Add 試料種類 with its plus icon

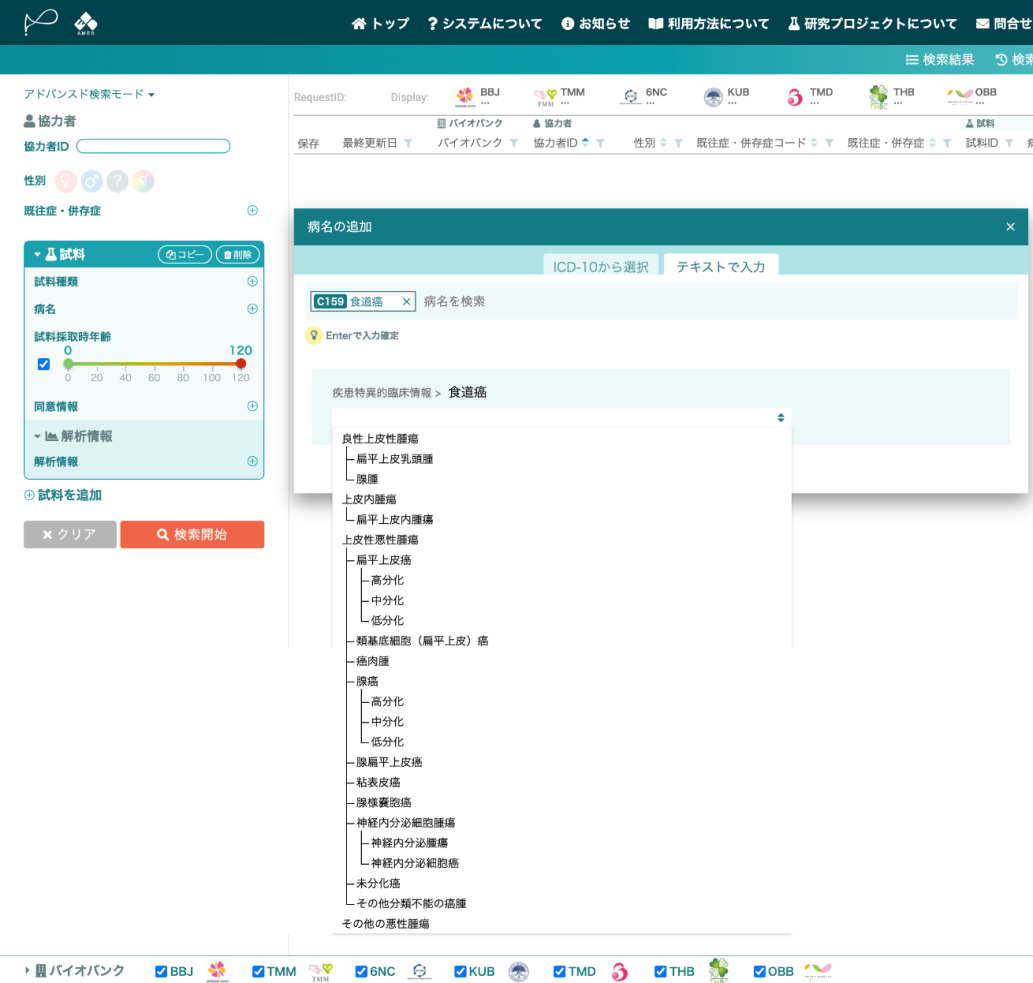(x=252, y=281)
